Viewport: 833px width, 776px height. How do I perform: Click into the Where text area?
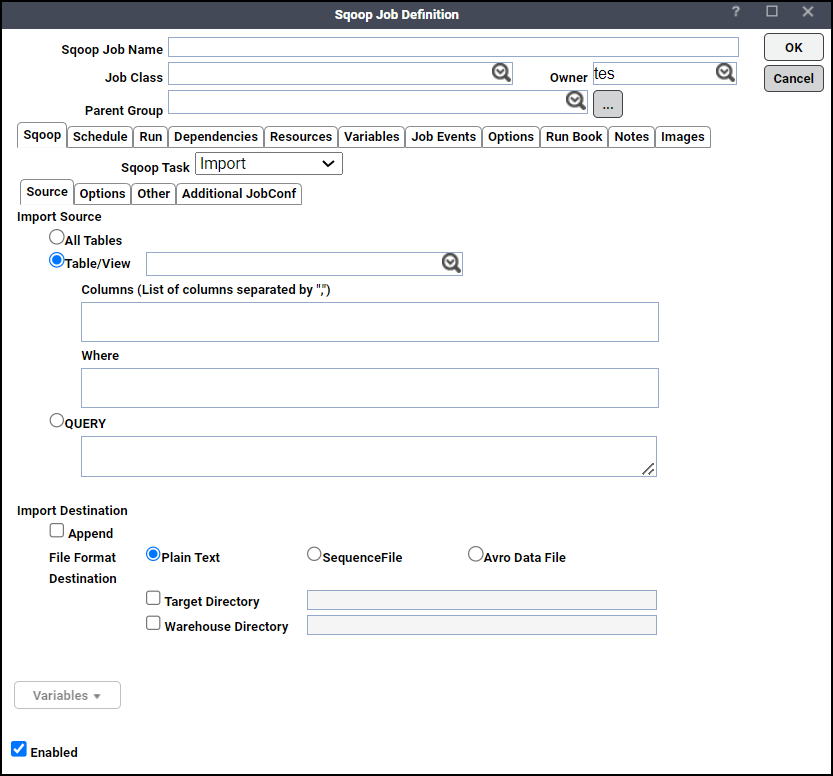(370, 388)
